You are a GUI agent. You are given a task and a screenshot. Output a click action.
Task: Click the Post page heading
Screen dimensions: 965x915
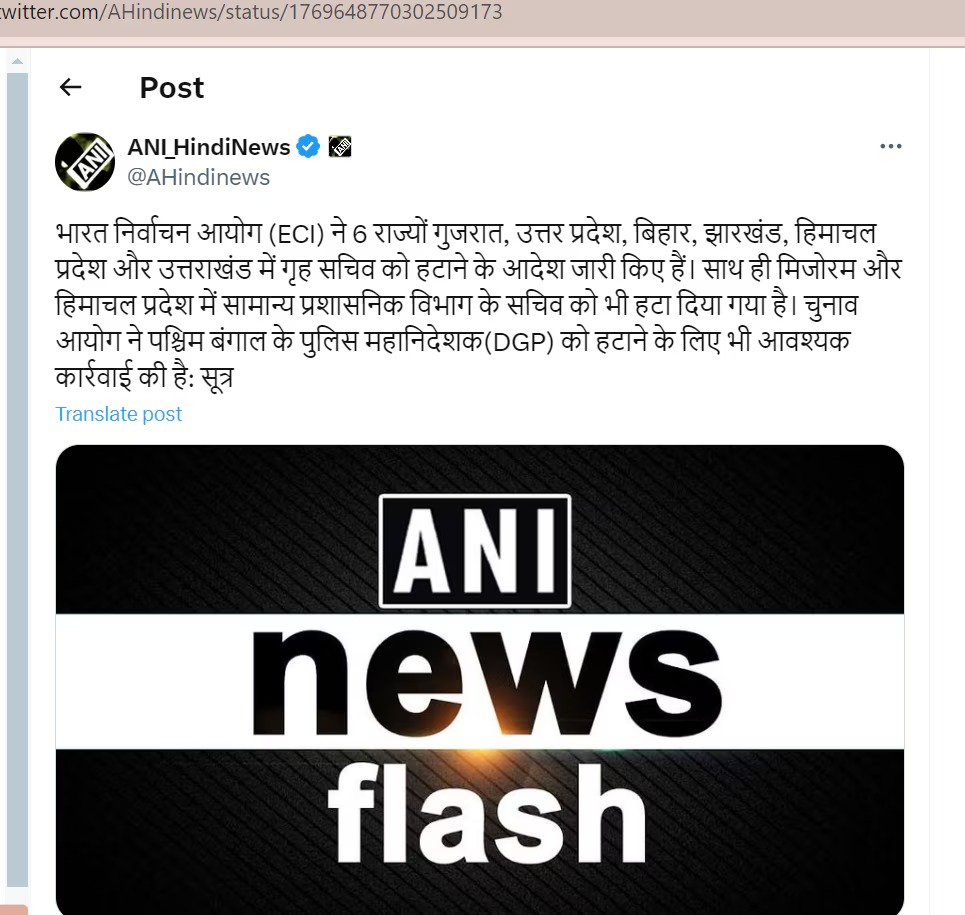(x=172, y=87)
